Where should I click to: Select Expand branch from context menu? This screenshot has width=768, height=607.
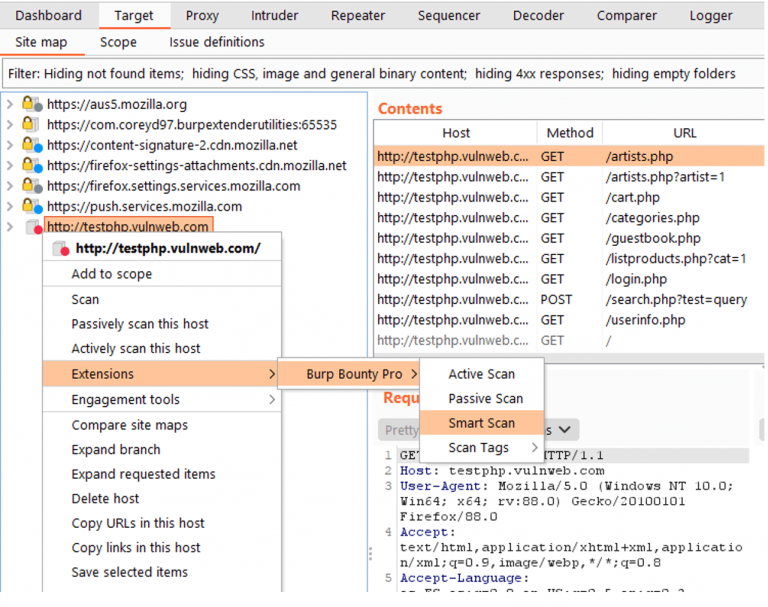tap(162, 449)
